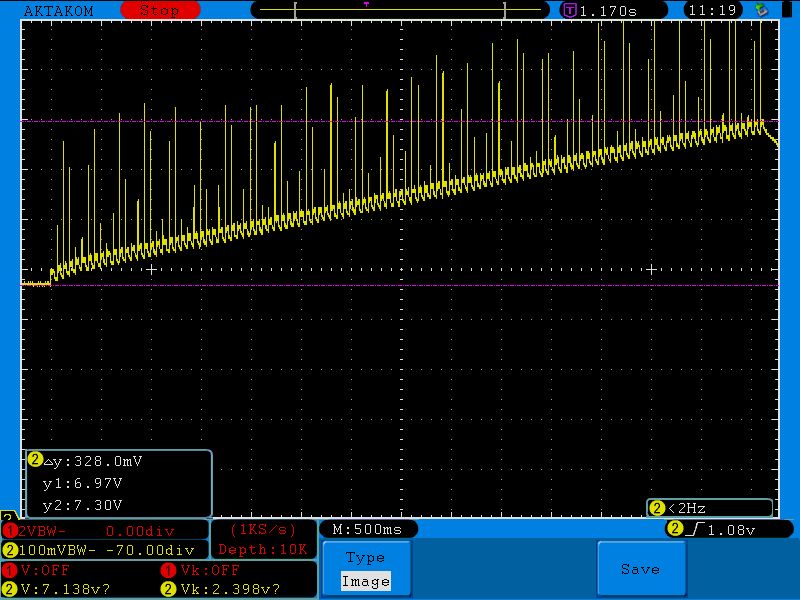Select the upper purple horizontal cursor line

point(400,121)
